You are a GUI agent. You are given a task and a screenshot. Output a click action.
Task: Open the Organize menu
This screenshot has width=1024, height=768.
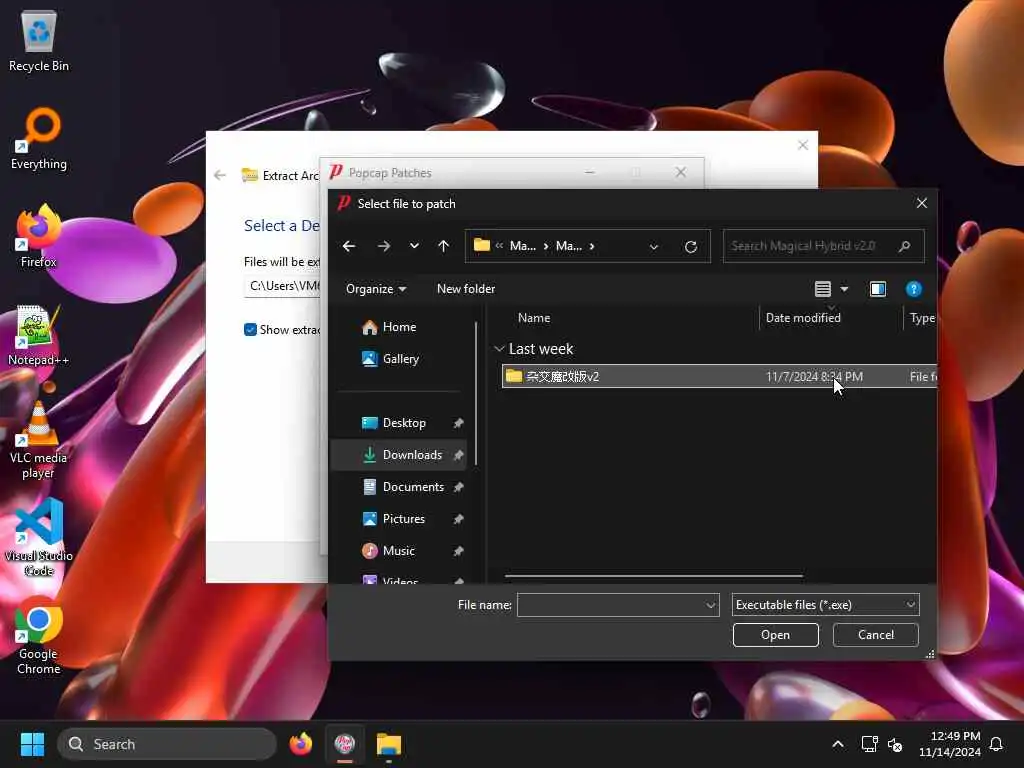[x=376, y=289]
